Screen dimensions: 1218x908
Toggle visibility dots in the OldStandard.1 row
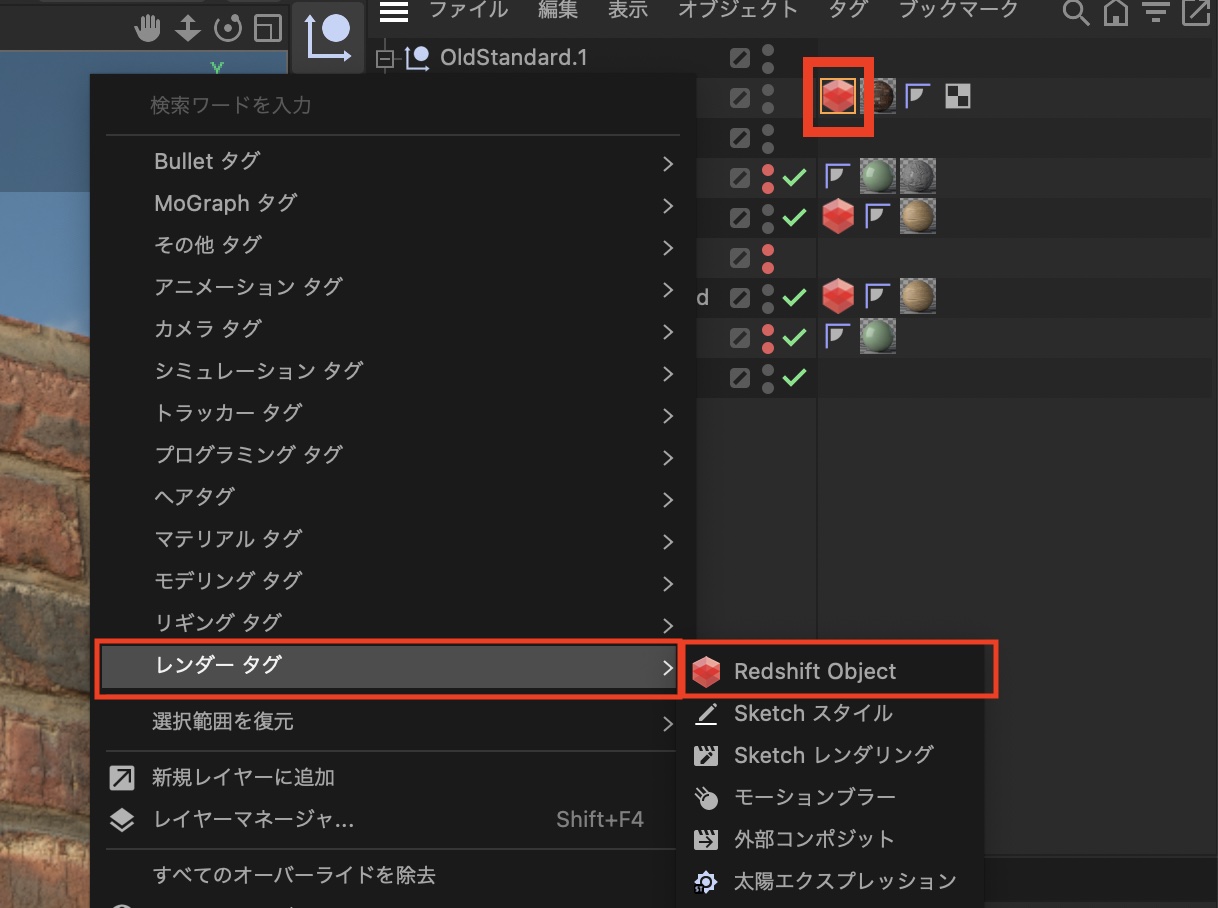point(767,58)
